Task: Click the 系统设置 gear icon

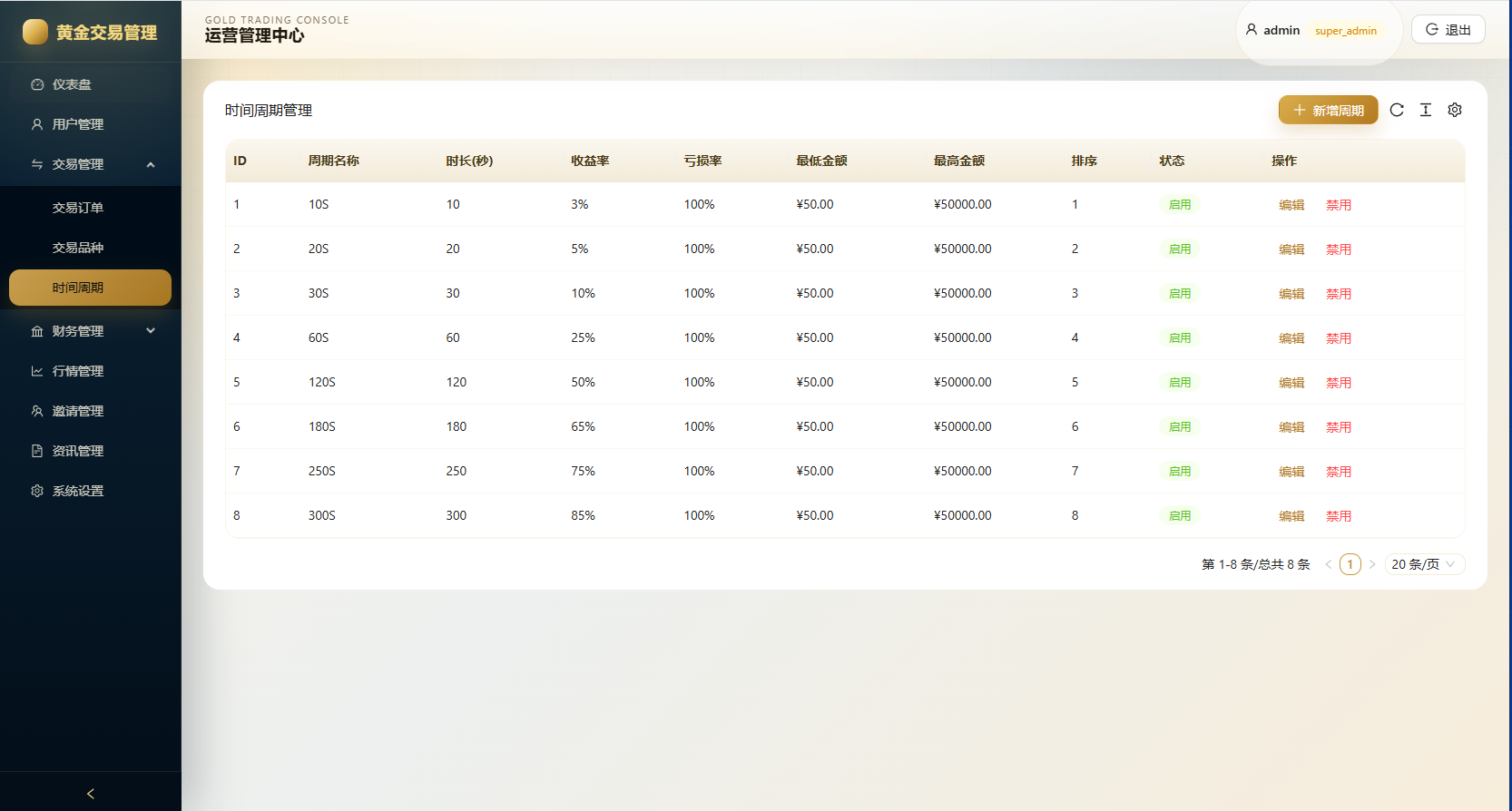Action: click(37, 491)
